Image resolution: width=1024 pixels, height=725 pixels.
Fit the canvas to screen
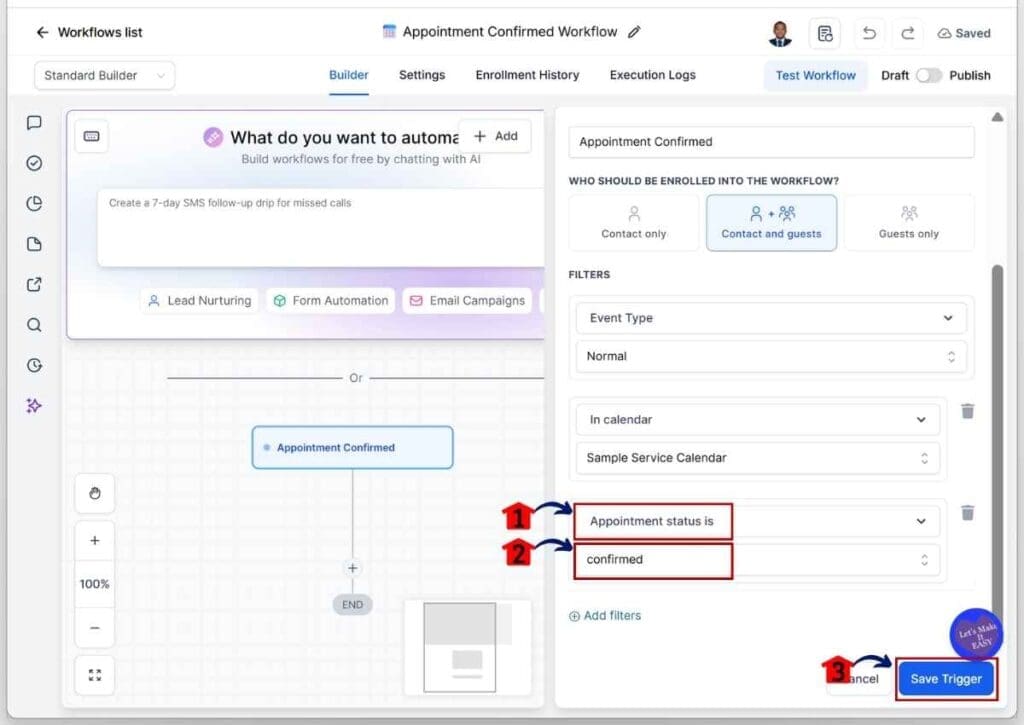click(95, 675)
